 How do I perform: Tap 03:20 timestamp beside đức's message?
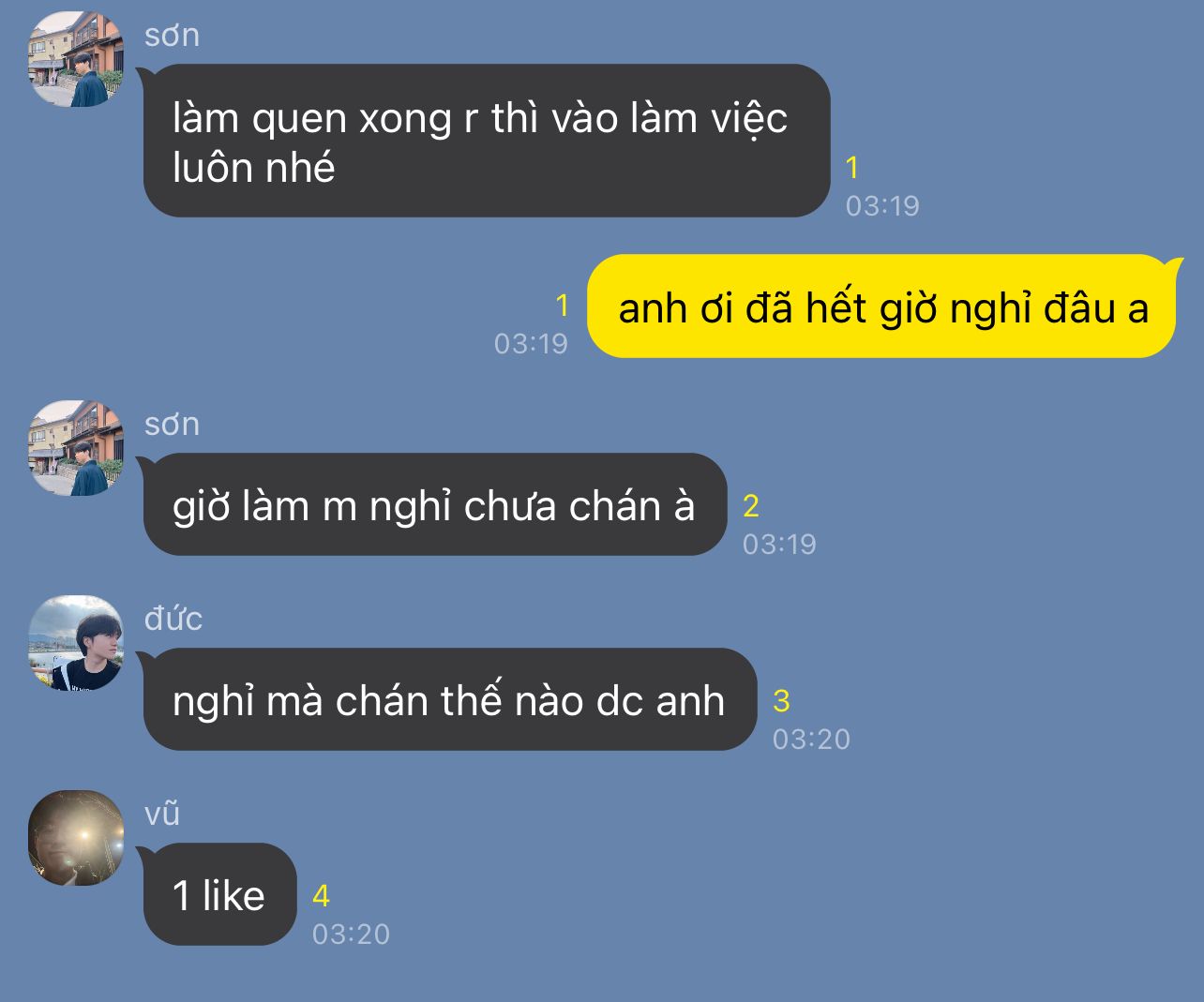pyautogui.click(x=811, y=740)
